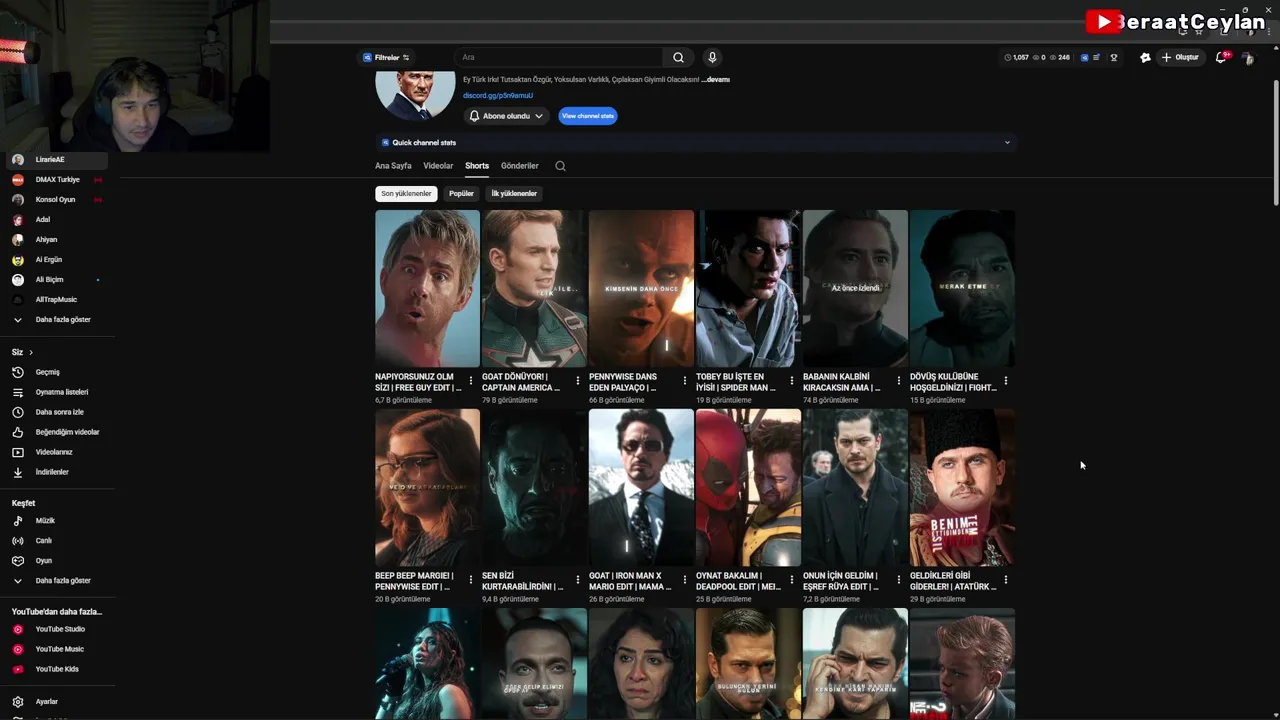Open options menu for TOBEY BU İŞTE EN İYİSİ short

point(791,381)
